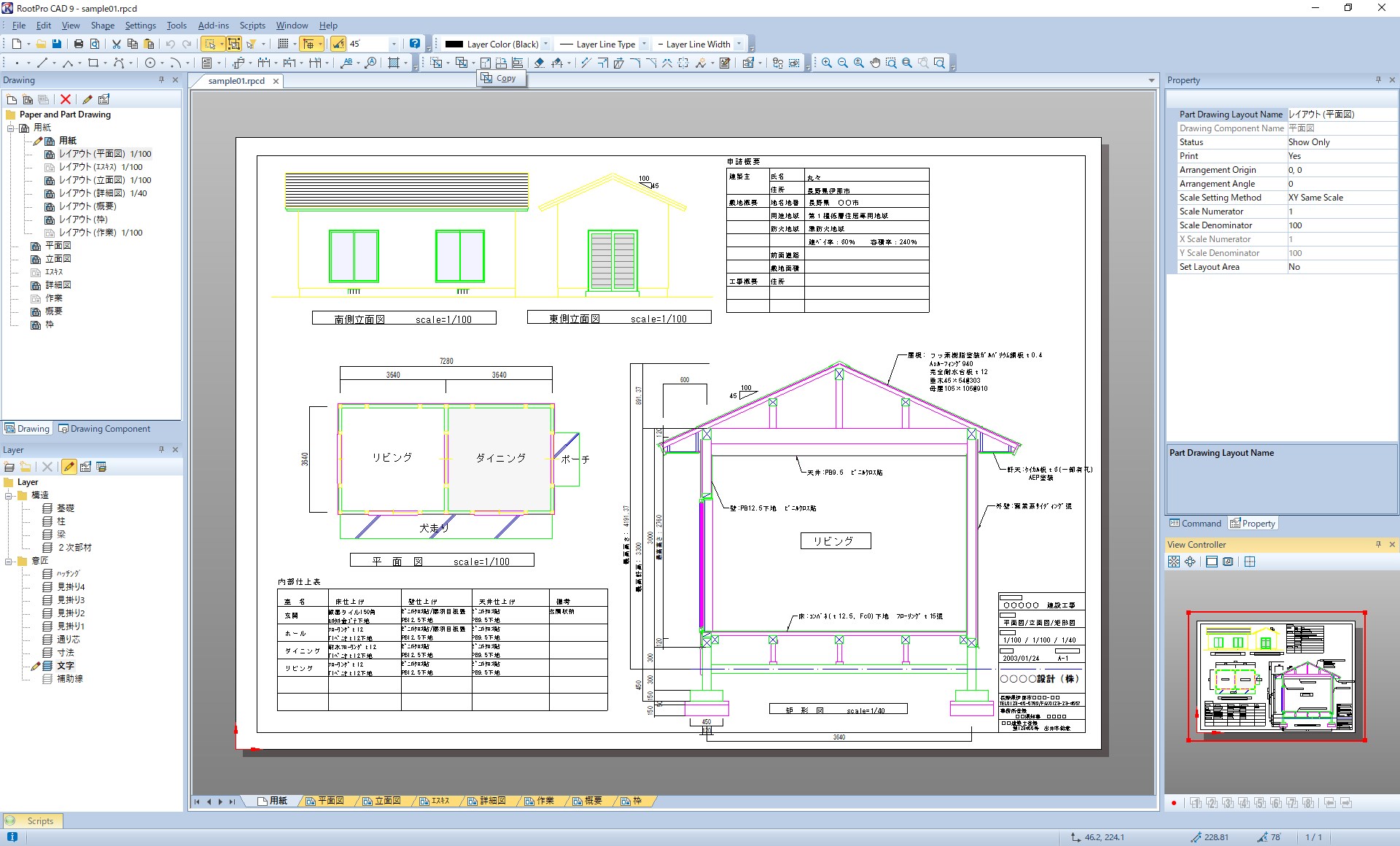Collapse the 構造 layer group
The height and width of the screenshot is (846, 1400).
[9, 495]
